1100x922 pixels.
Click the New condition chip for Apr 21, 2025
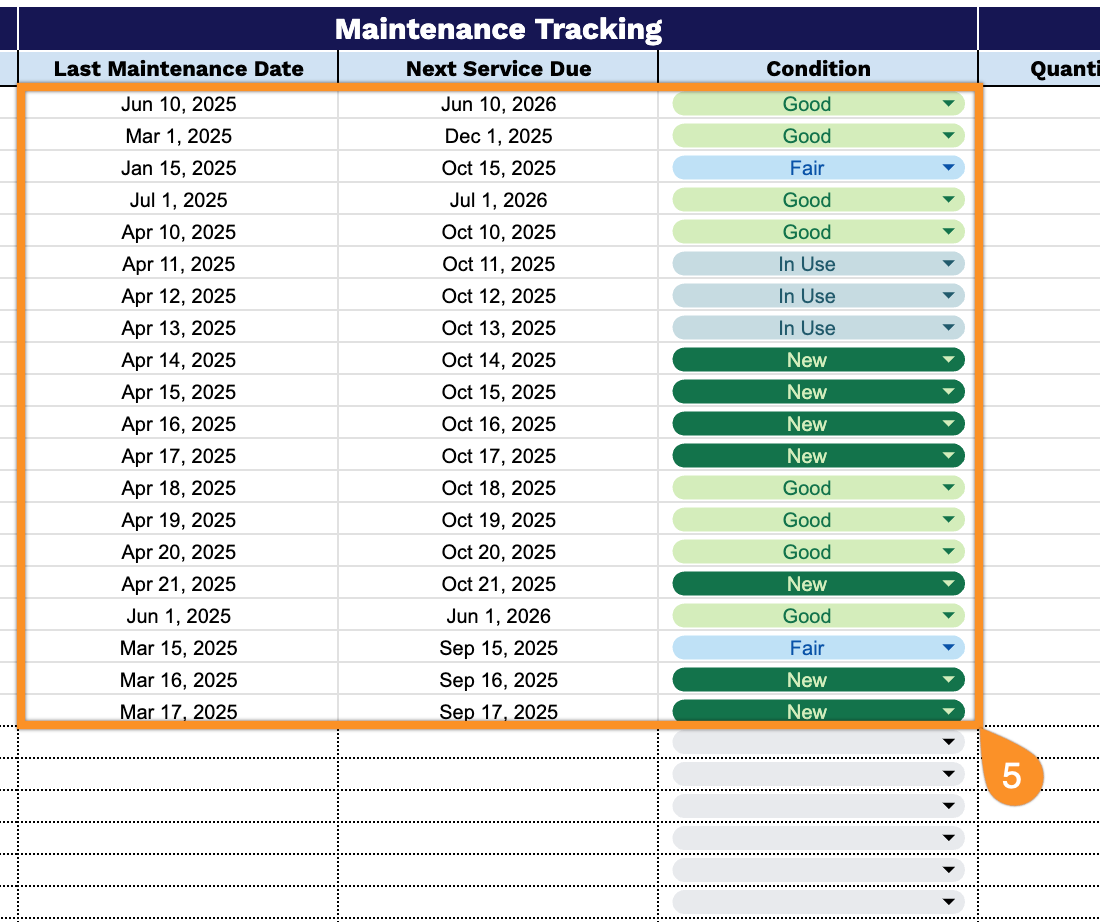(x=807, y=583)
